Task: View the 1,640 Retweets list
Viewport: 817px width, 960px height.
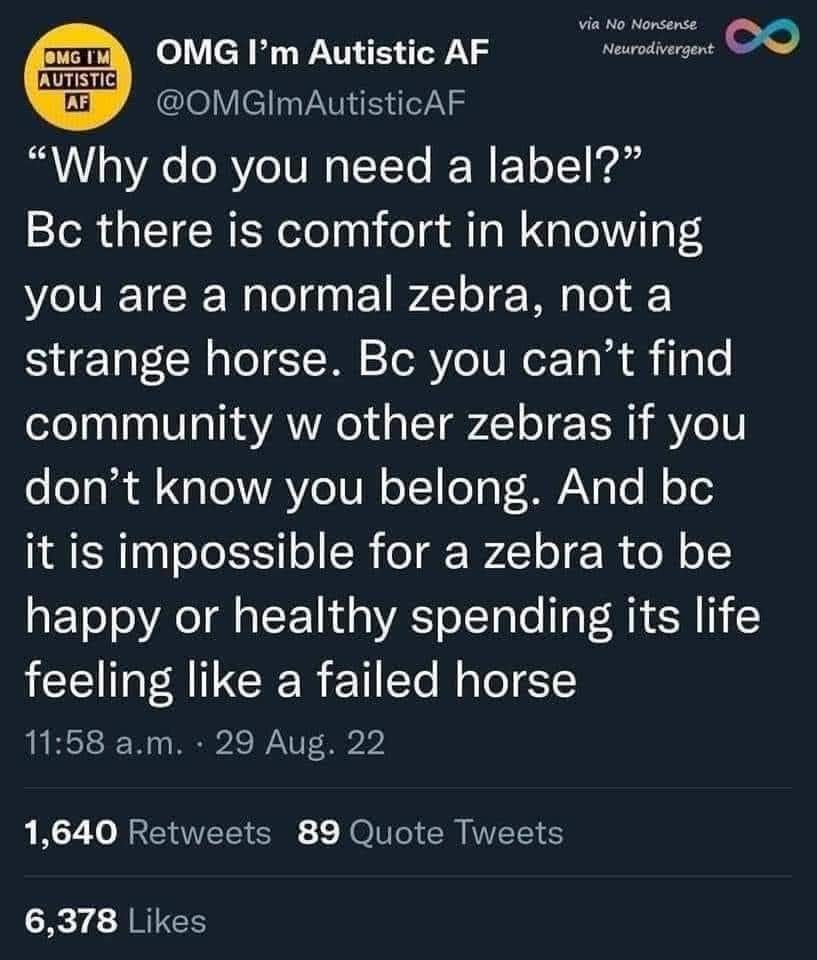Action: tap(147, 831)
